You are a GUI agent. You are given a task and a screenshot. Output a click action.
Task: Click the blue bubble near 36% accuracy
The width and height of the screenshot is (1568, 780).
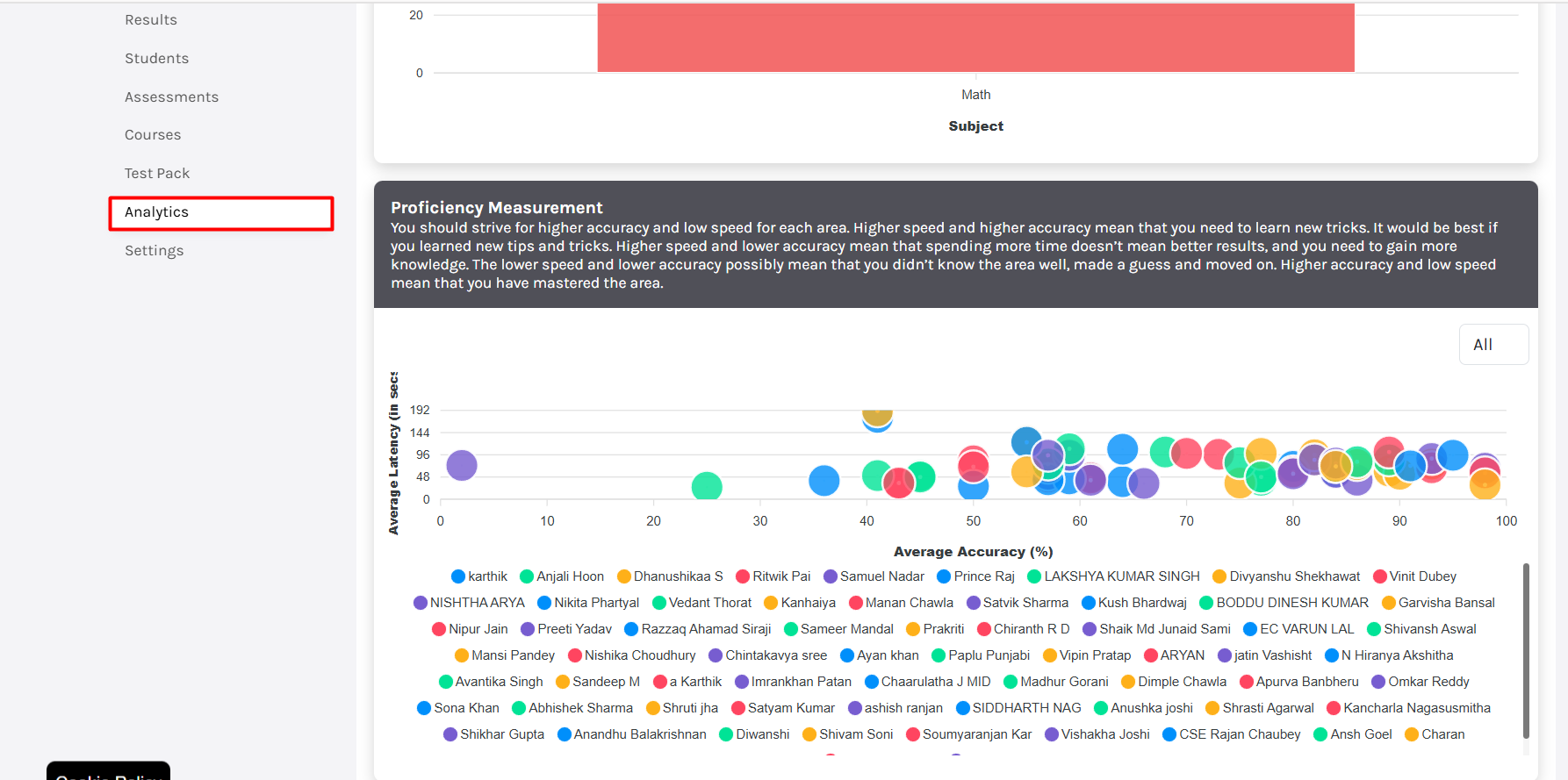click(x=824, y=480)
